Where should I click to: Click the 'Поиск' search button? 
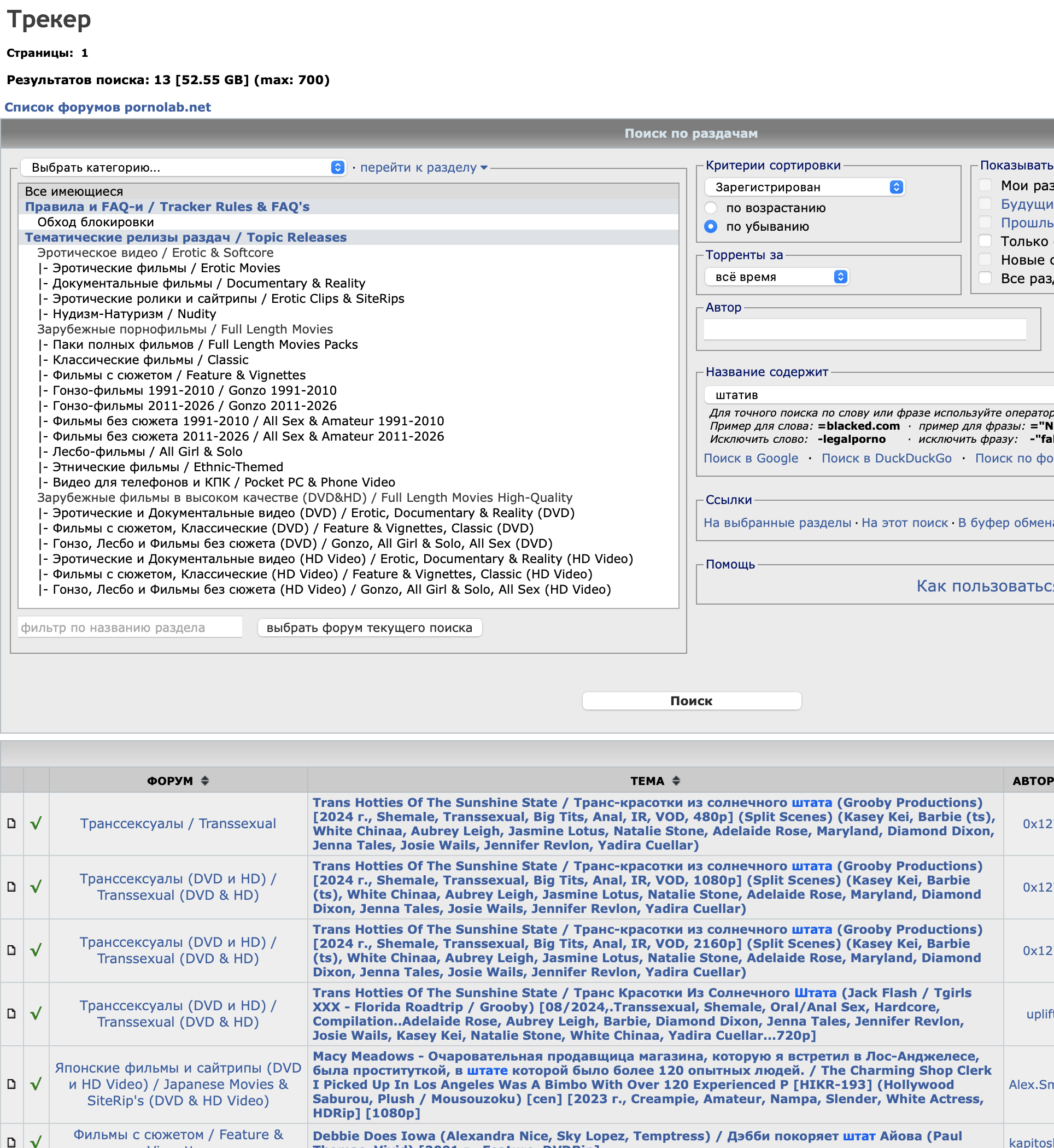(691, 701)
